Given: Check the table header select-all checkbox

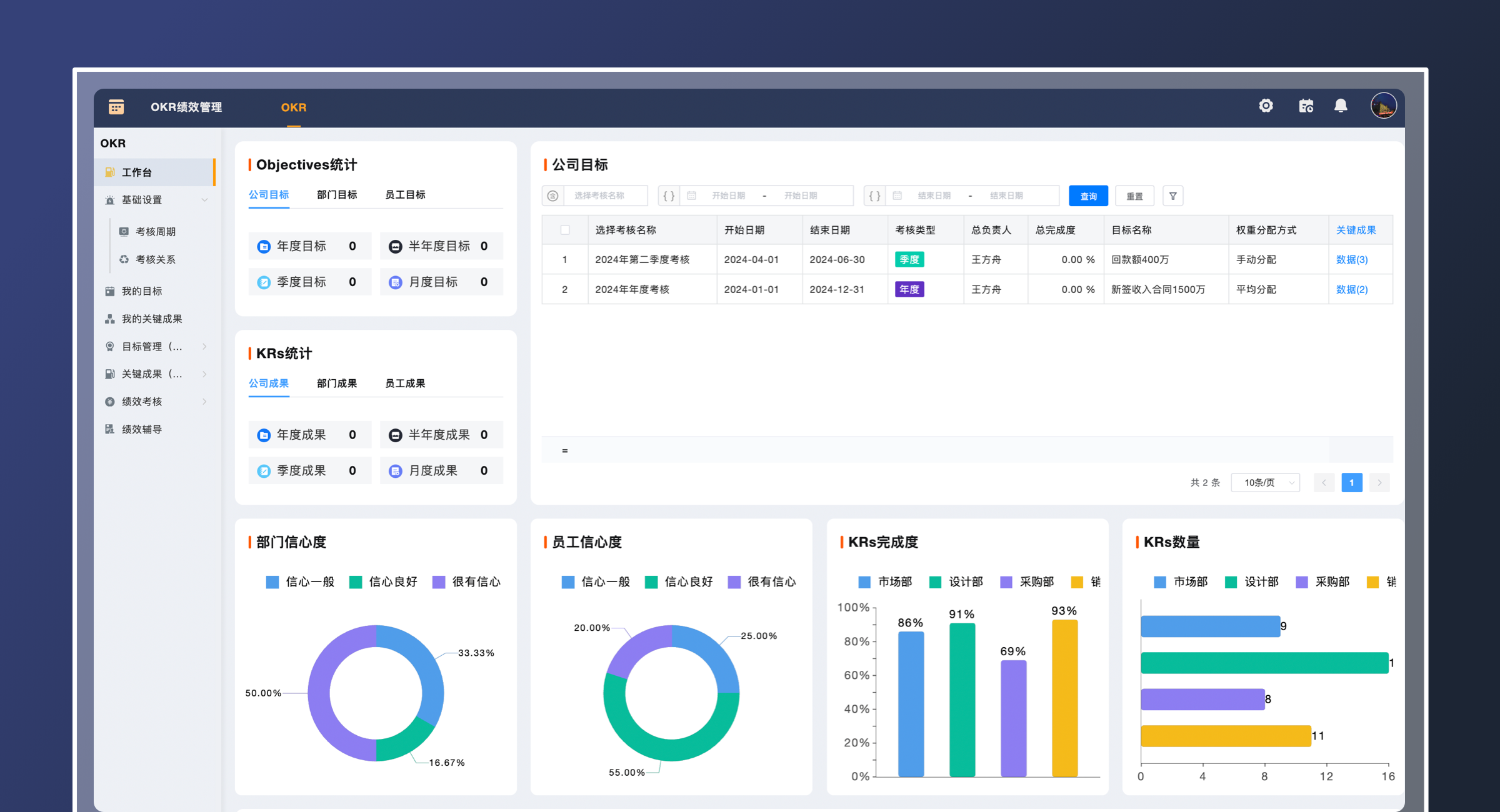Looking at the screenshot, I should 565,230.
